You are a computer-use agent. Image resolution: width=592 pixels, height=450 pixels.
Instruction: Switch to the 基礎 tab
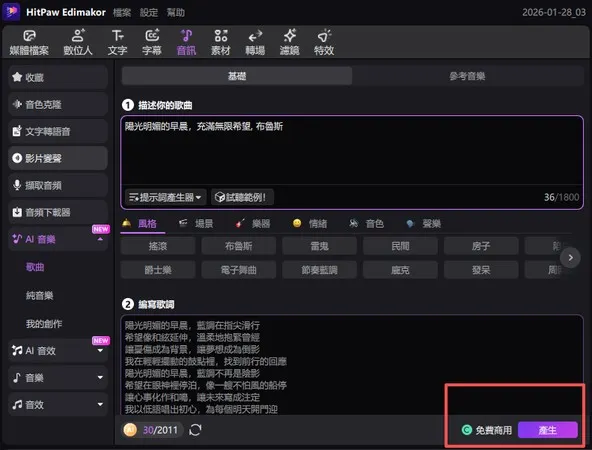pyautogui.click(x=237, y=76)
